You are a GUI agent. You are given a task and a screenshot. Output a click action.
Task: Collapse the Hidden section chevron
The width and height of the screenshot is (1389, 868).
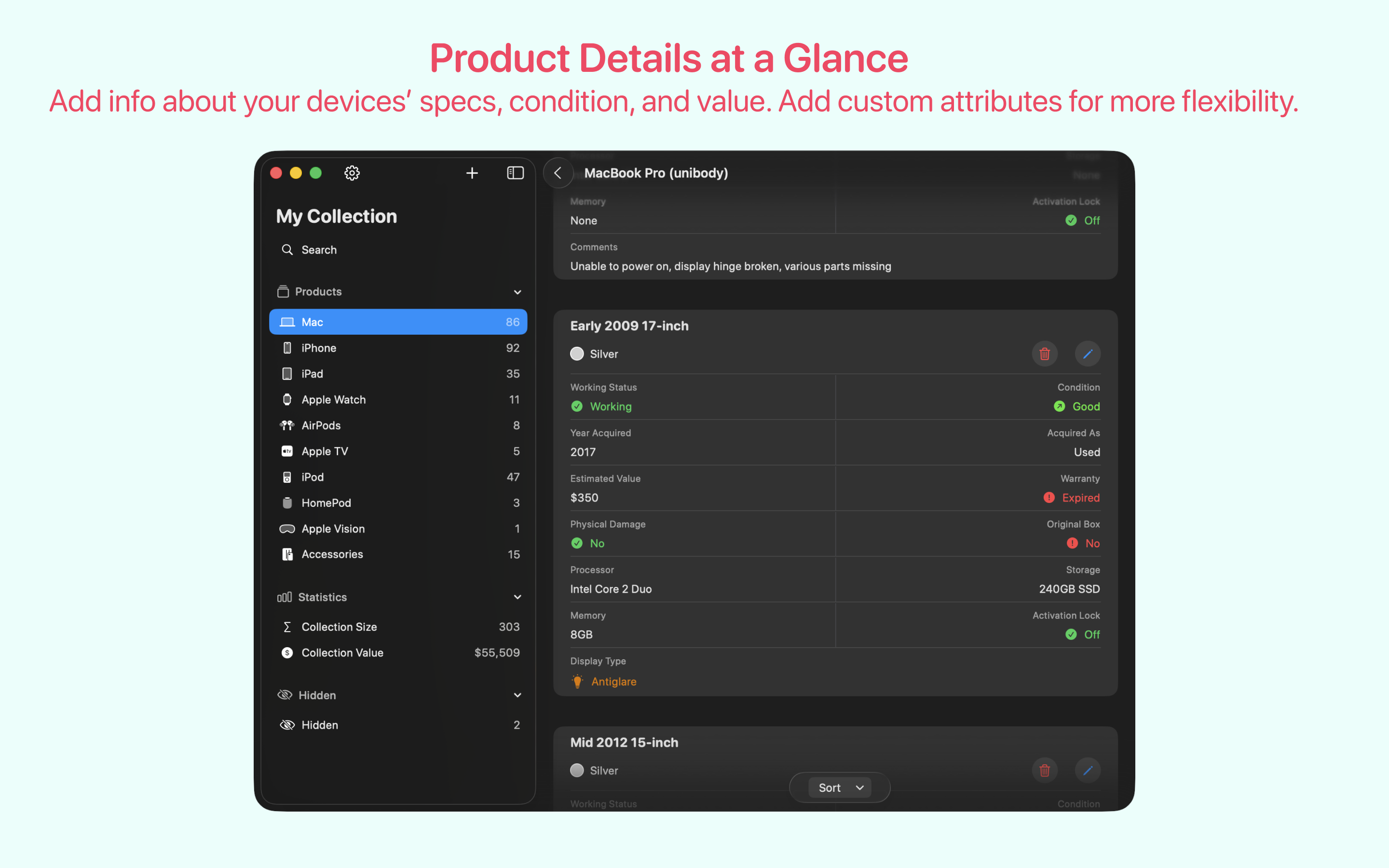517,695
